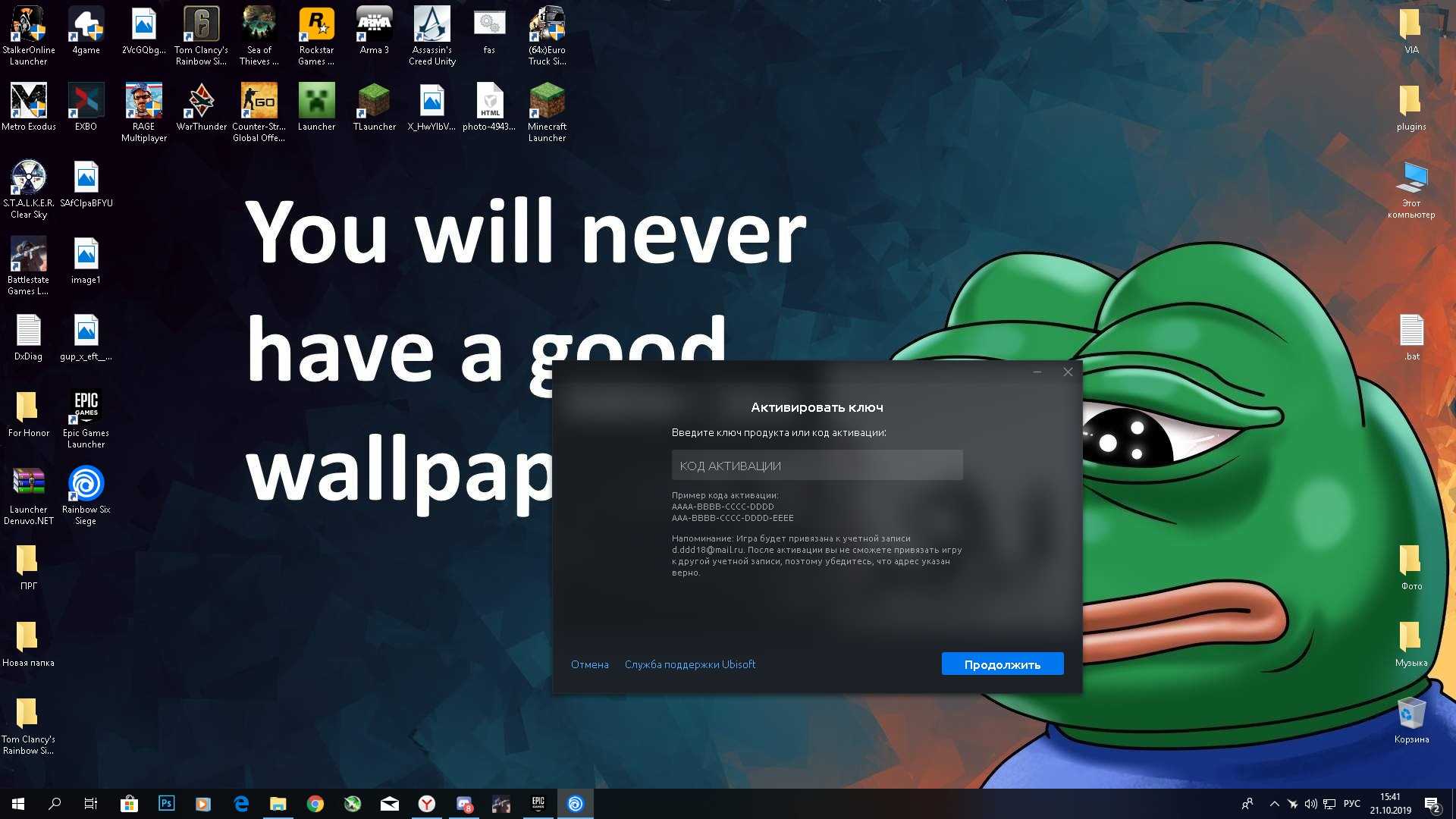The image size is (1456, 819).
Task: Open Mail app on taskbar
Action: click(x=390, y=804)
